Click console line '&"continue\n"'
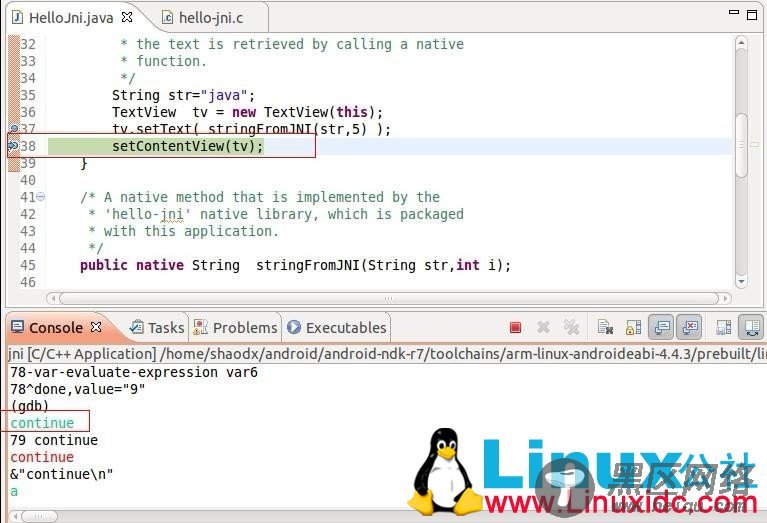767x523 pixels. pyautogui.click(x=62, y=474)
